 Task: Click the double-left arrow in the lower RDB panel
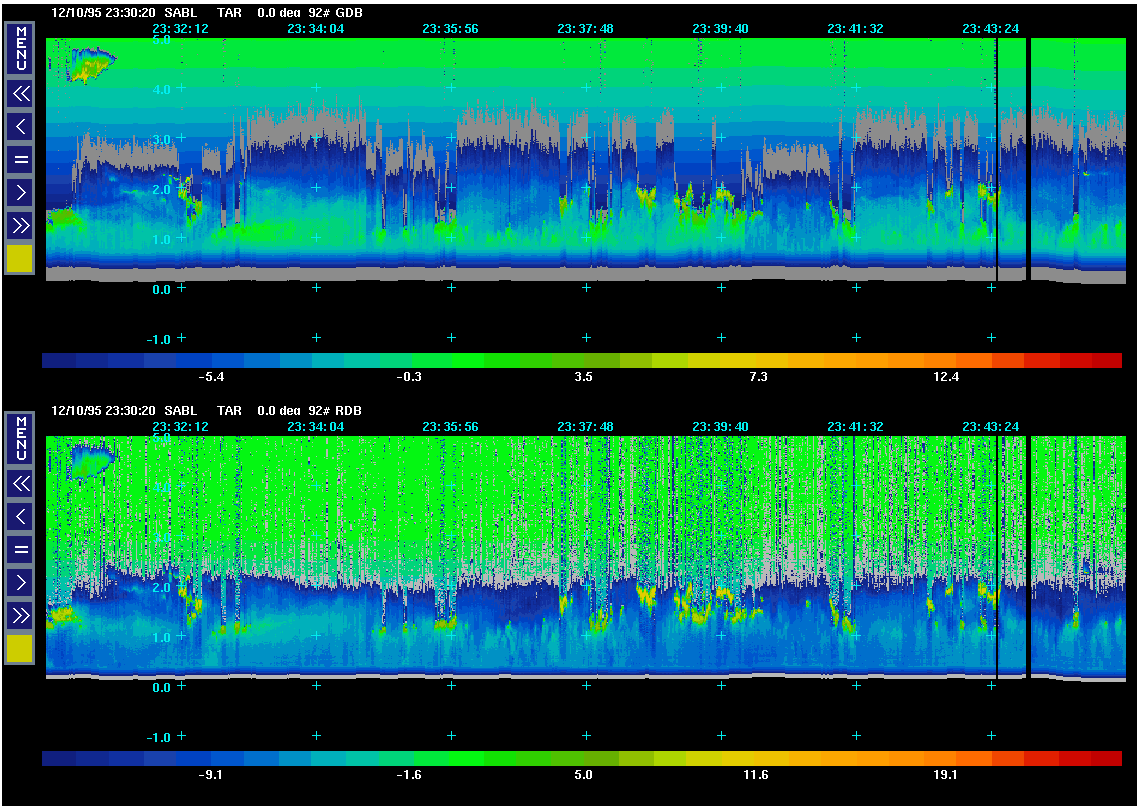(21, 484)
